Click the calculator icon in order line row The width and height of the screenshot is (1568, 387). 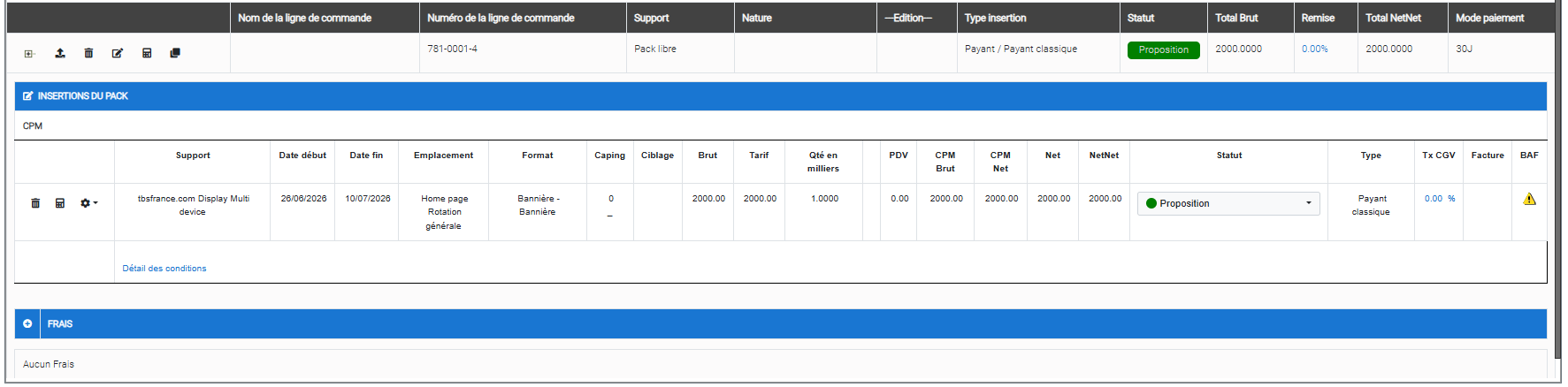point(147,53)
